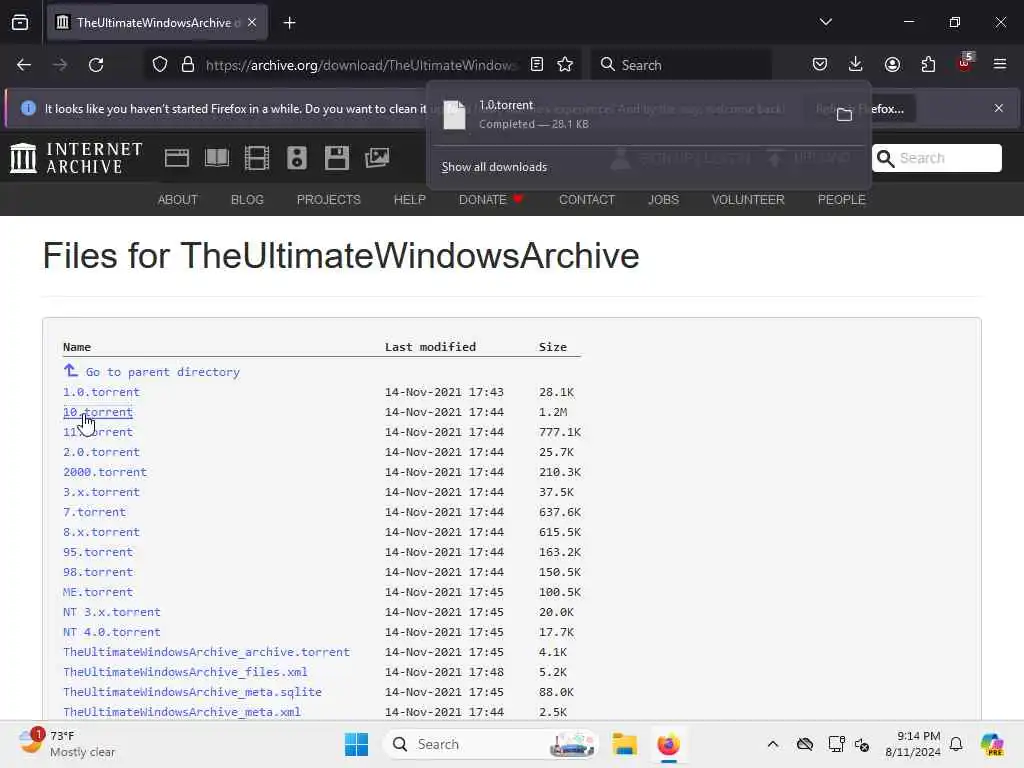Download the 7.torrent file link
Screen dimensions: 1024x768
(x=94, y=512)
